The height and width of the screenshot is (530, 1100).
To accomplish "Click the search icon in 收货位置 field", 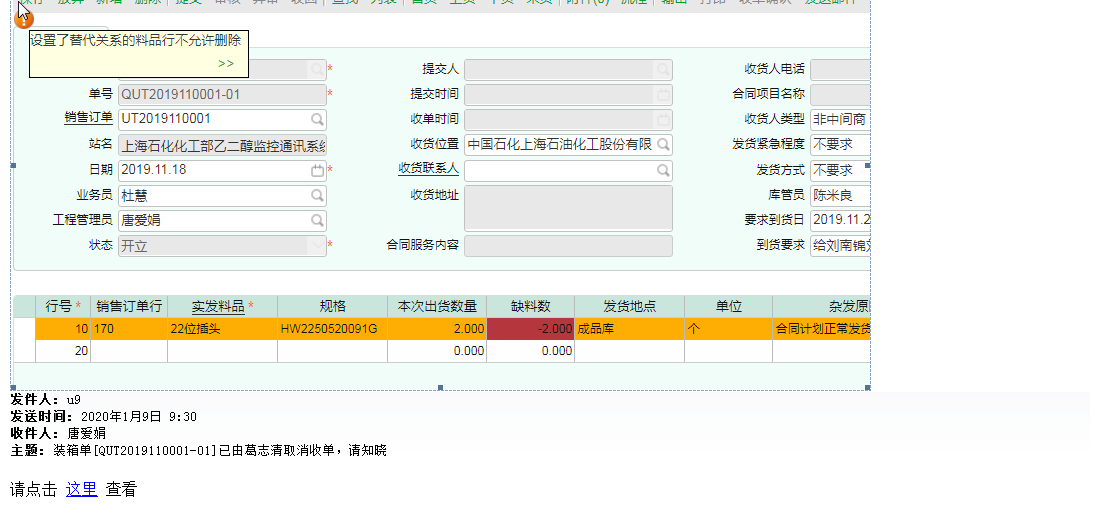I will pos(663,145).
